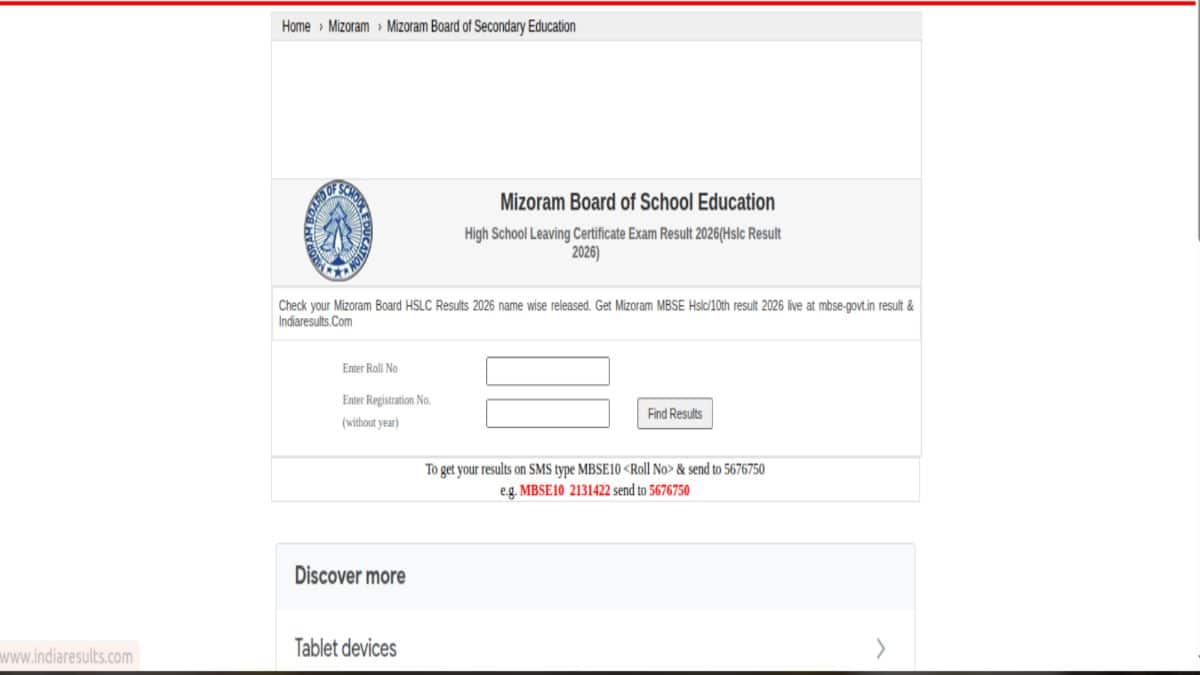Go to Mizoram Board of Secondary Education breadcrumb
This screenshot has width=1200, height=675.
pos(481,27)
